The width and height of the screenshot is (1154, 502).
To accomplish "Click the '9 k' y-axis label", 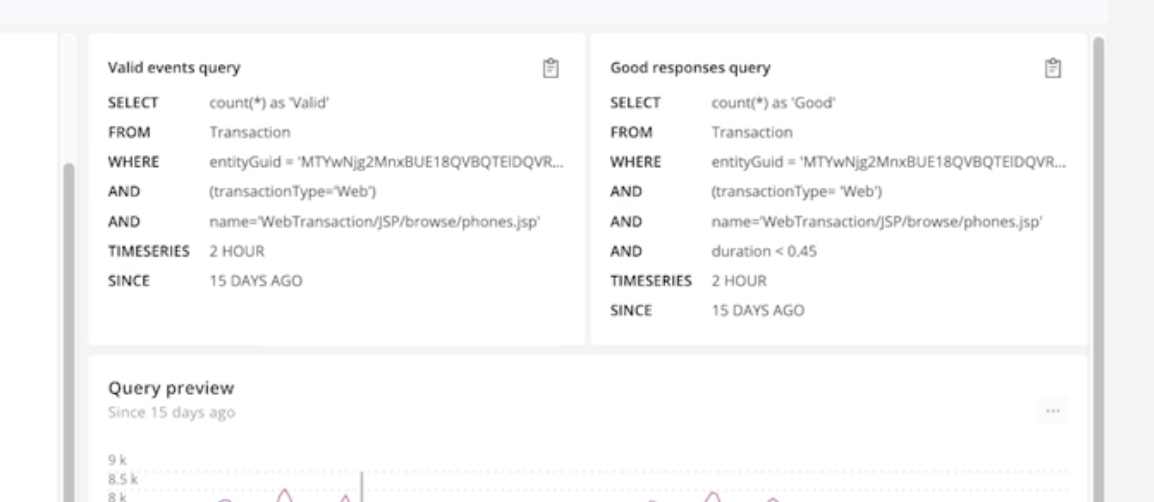I will click(115, 459).
